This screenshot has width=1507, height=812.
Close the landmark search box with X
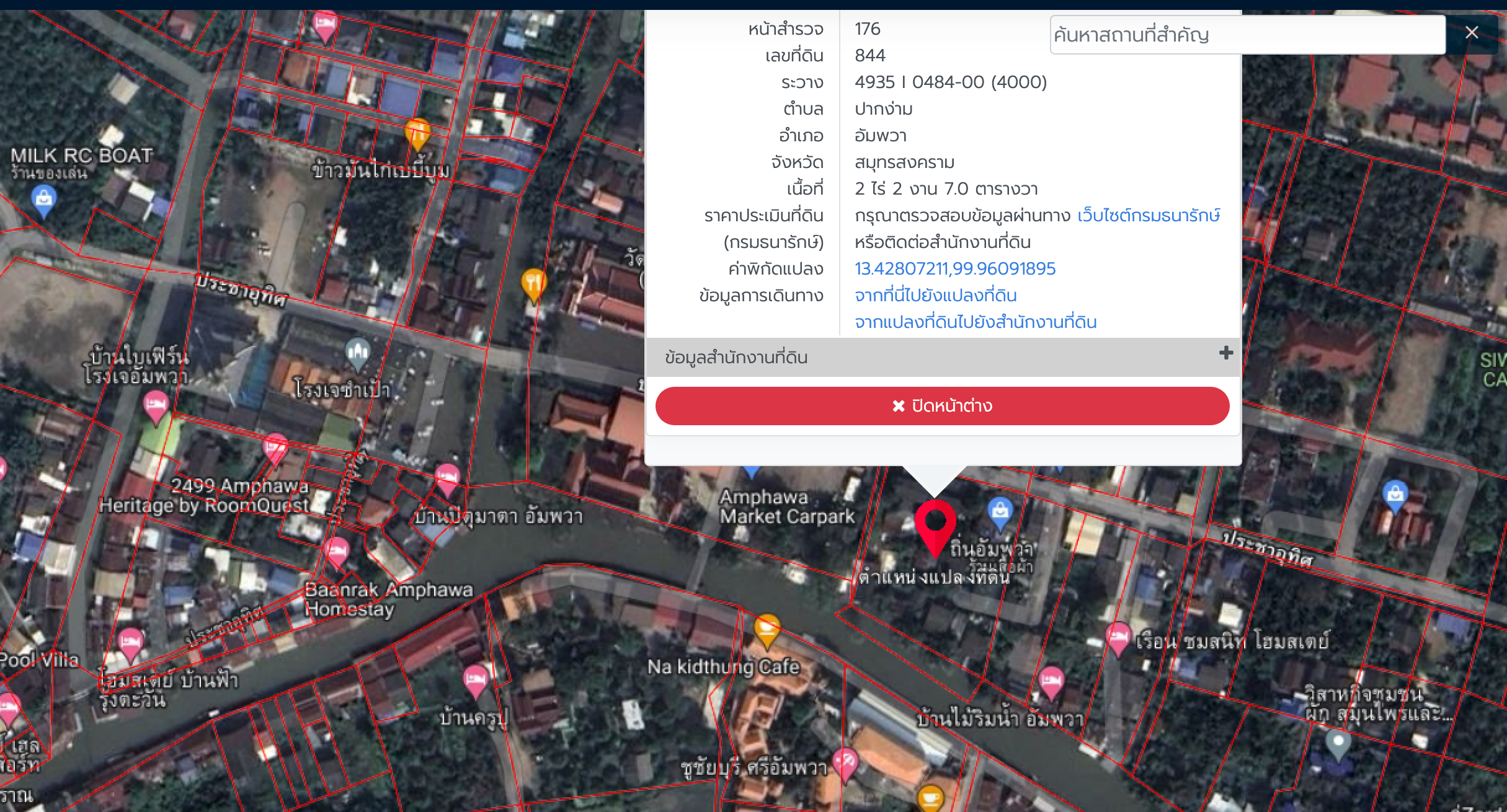point(1471,33)
